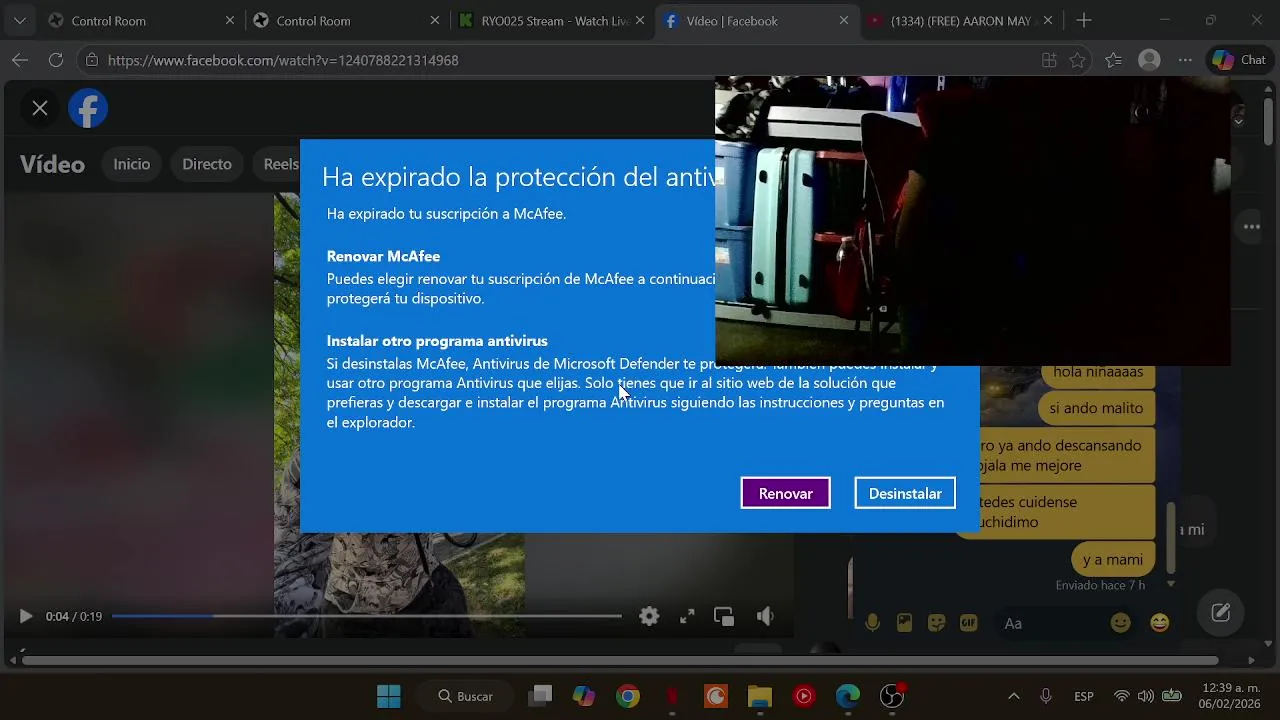Enable picture-in-picture mini player icon
This screenshot has height=720, width=1280.
tap(724, 616)
